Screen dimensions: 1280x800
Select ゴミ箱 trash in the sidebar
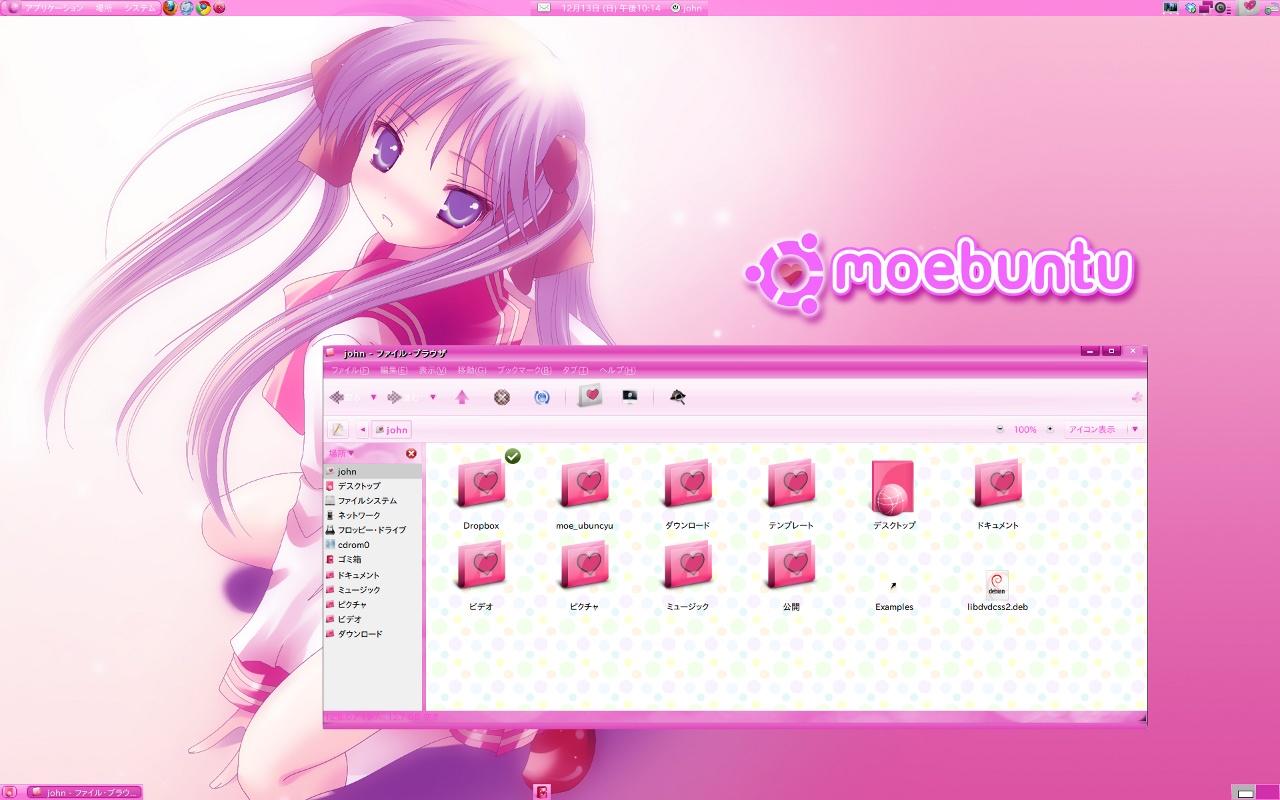click(373, 560)
